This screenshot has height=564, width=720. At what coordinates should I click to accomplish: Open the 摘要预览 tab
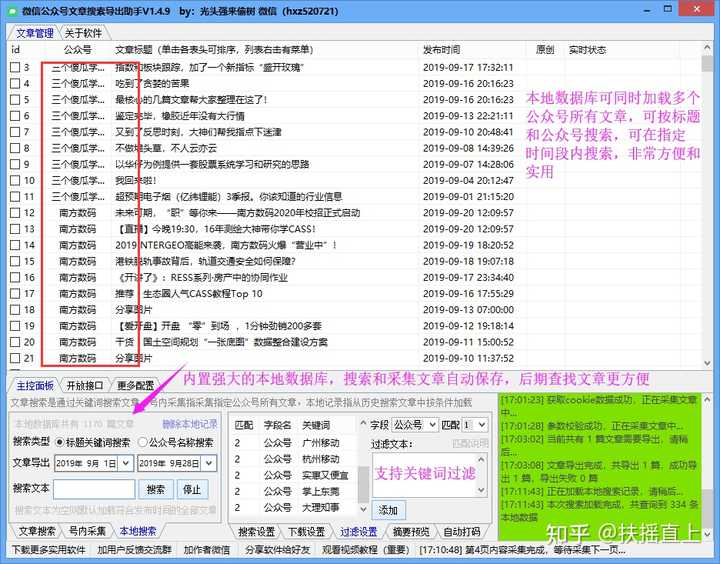click(411, 532)
